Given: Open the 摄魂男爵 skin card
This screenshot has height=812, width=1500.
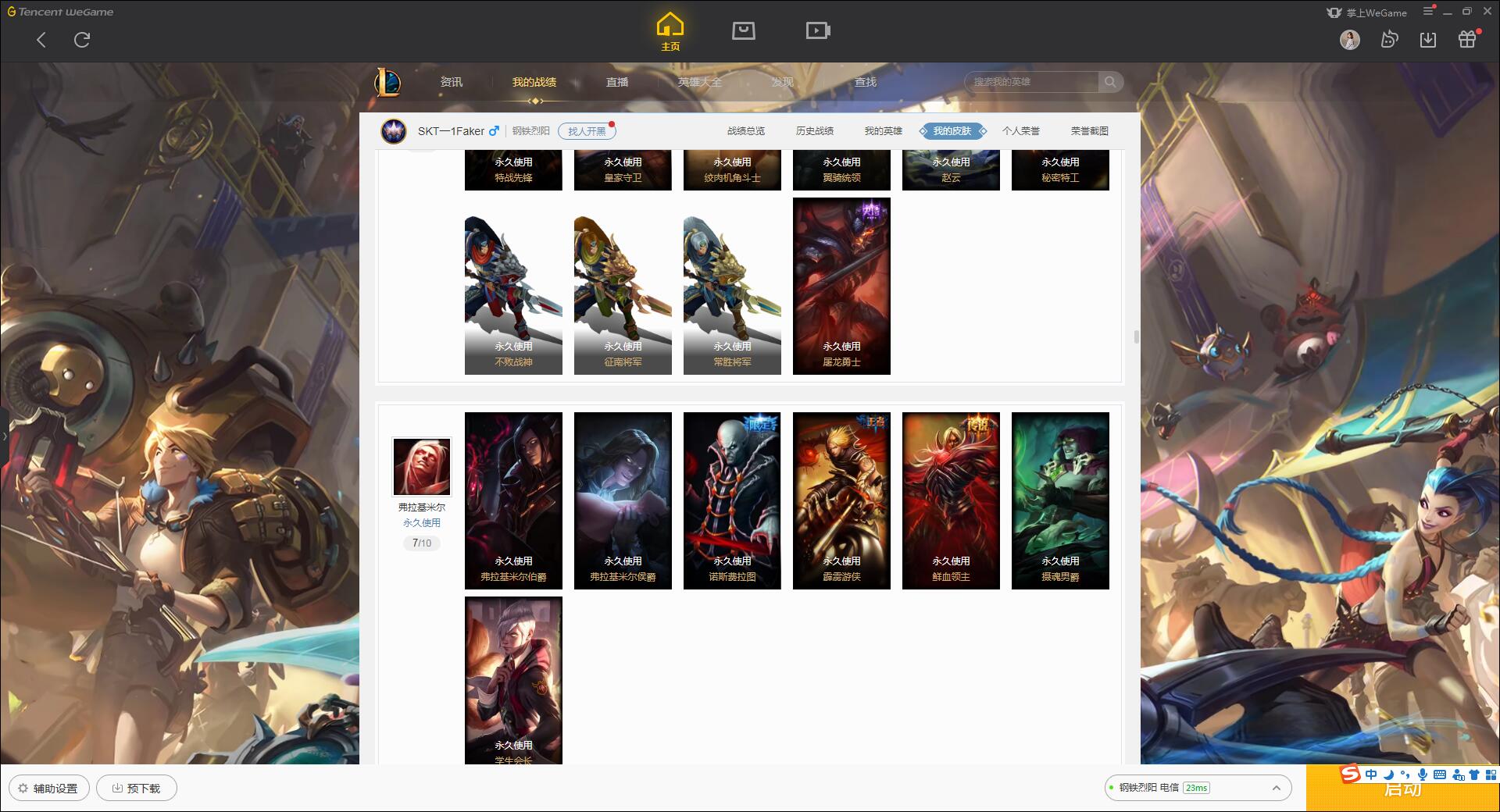Looking at the screenshot, I should pyautogui.click(x=1060, y=500).
